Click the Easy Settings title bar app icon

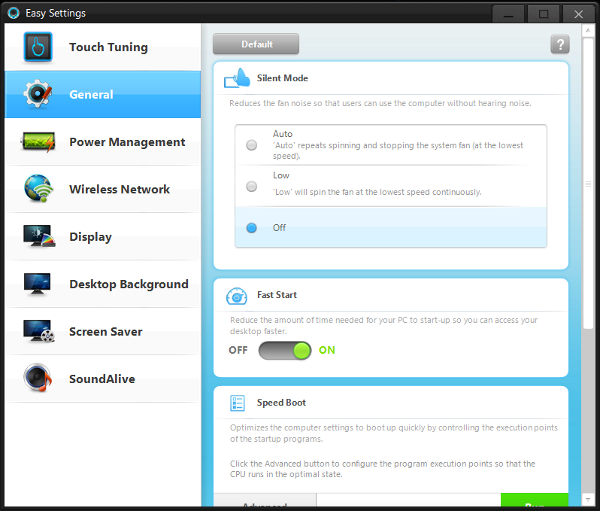point(12,13)
